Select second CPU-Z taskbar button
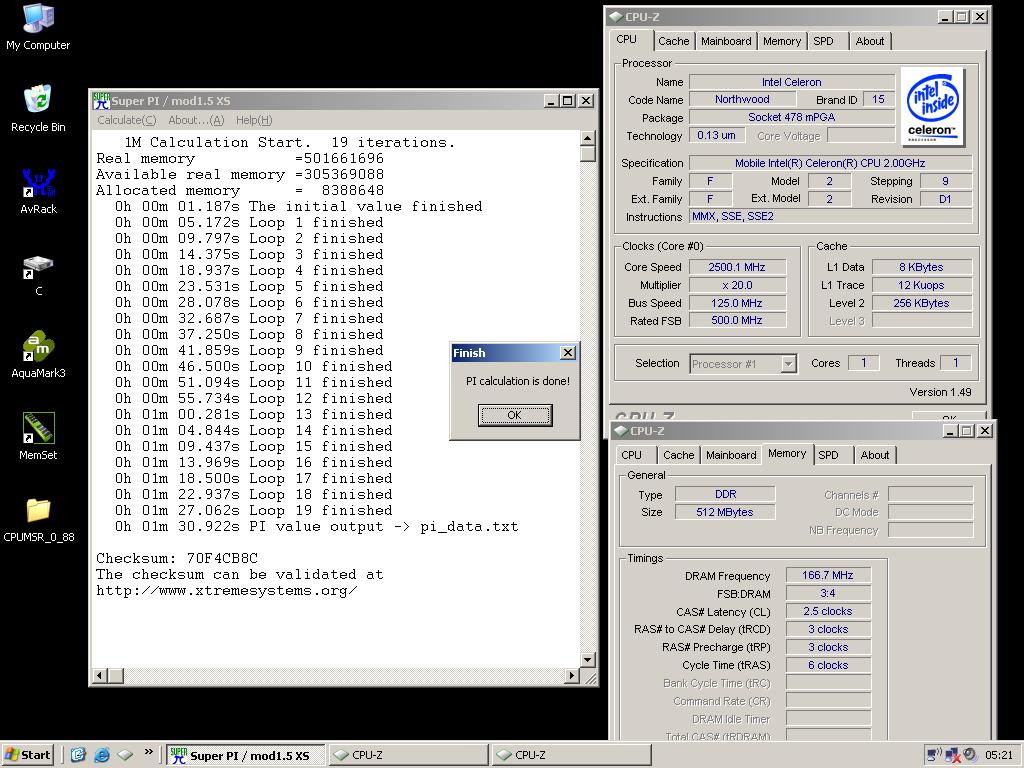The height and width of the screenshot is (768, 1024). click(x=571, y=755)
